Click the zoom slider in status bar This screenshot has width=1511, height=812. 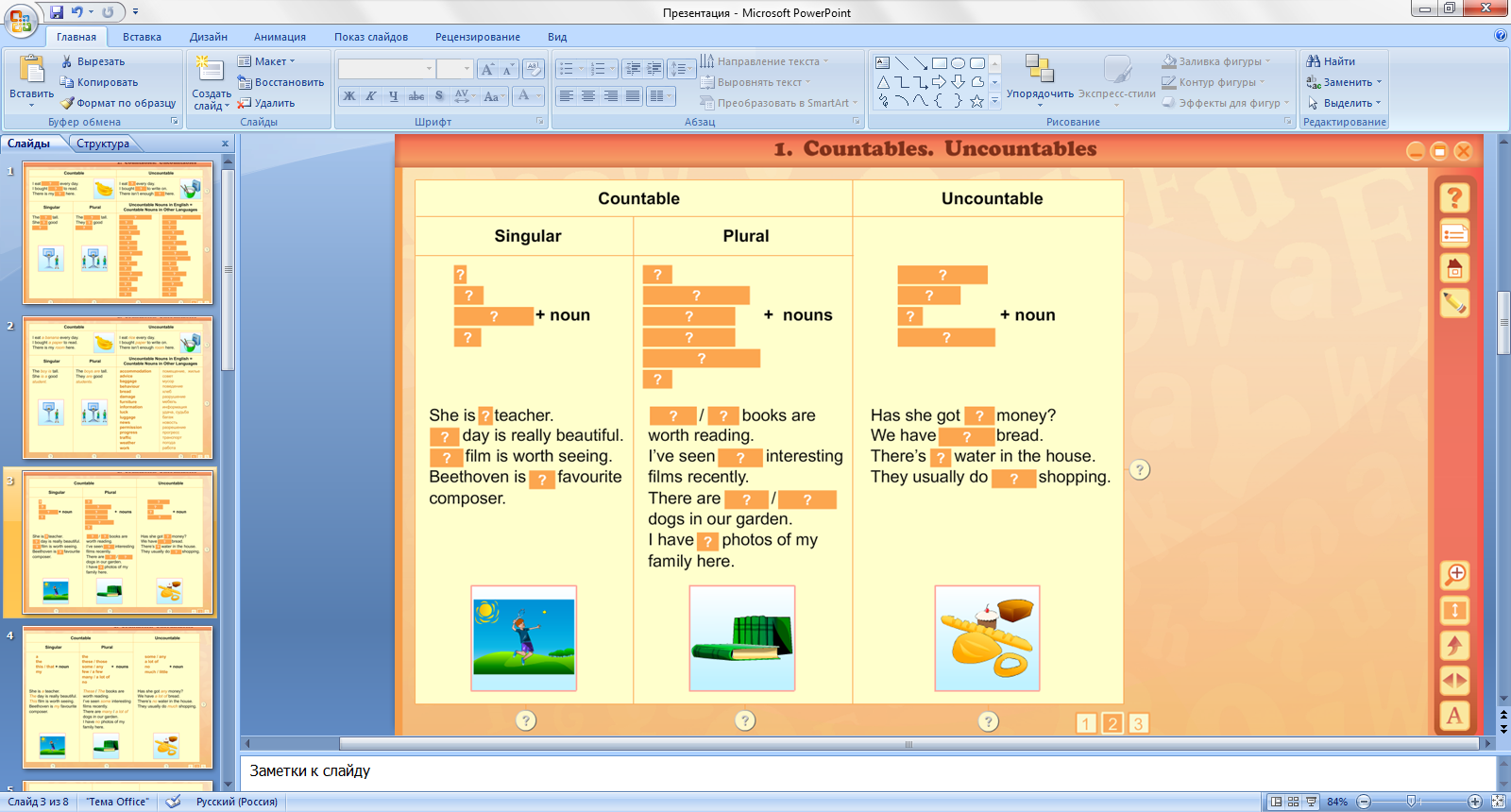tap(1412, 802)
